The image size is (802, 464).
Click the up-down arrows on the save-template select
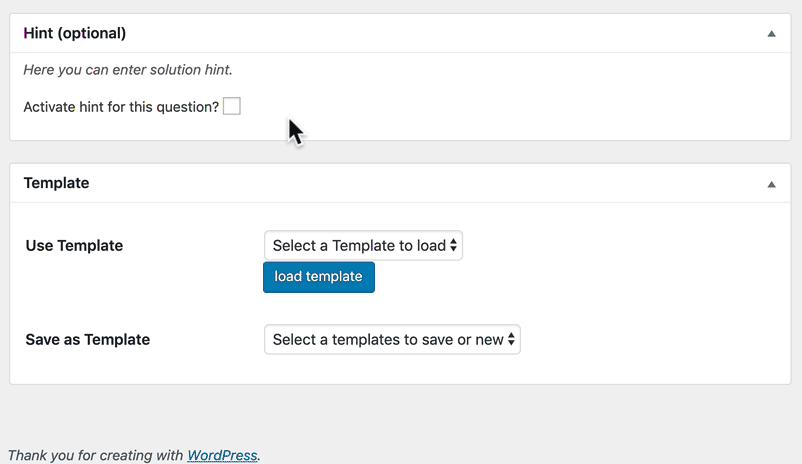click(512, 339)
